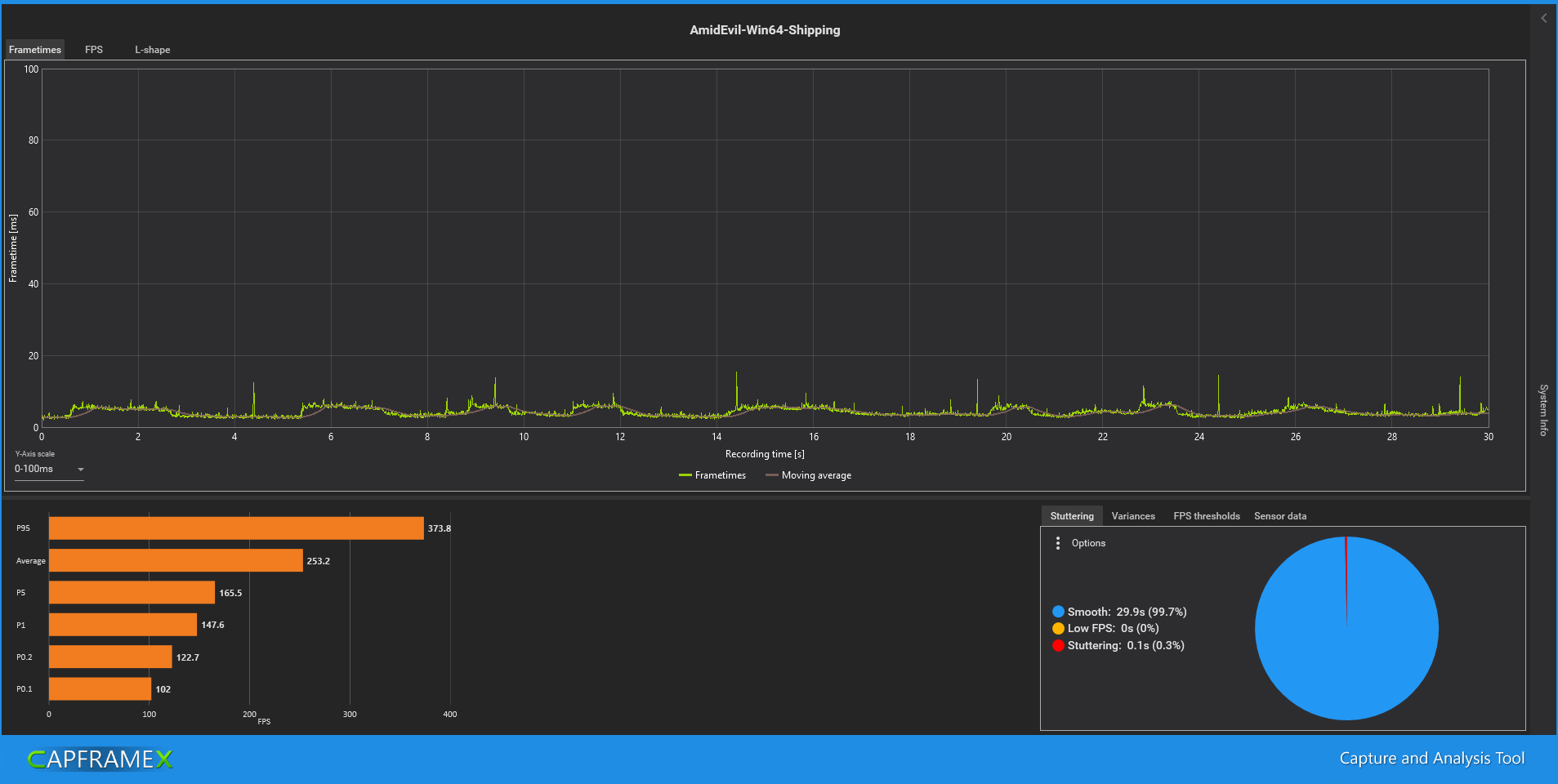Click 'Smooth: 29.9s (99.7%)' text

(1127, 612)
